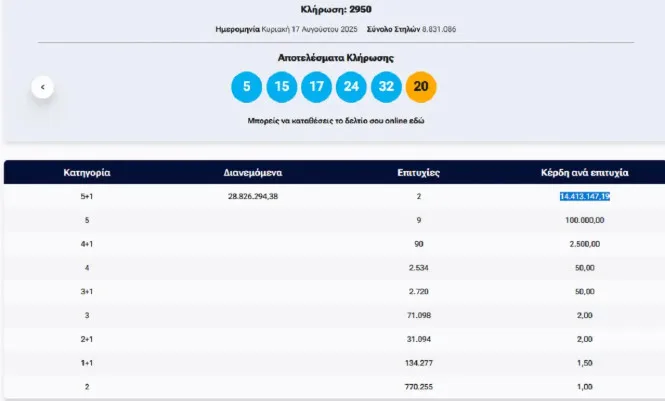The height and width of the screenshot is (401, 665).
Task: Click the winners count 2 in the 5+1 row
Action: coord(419,196)
